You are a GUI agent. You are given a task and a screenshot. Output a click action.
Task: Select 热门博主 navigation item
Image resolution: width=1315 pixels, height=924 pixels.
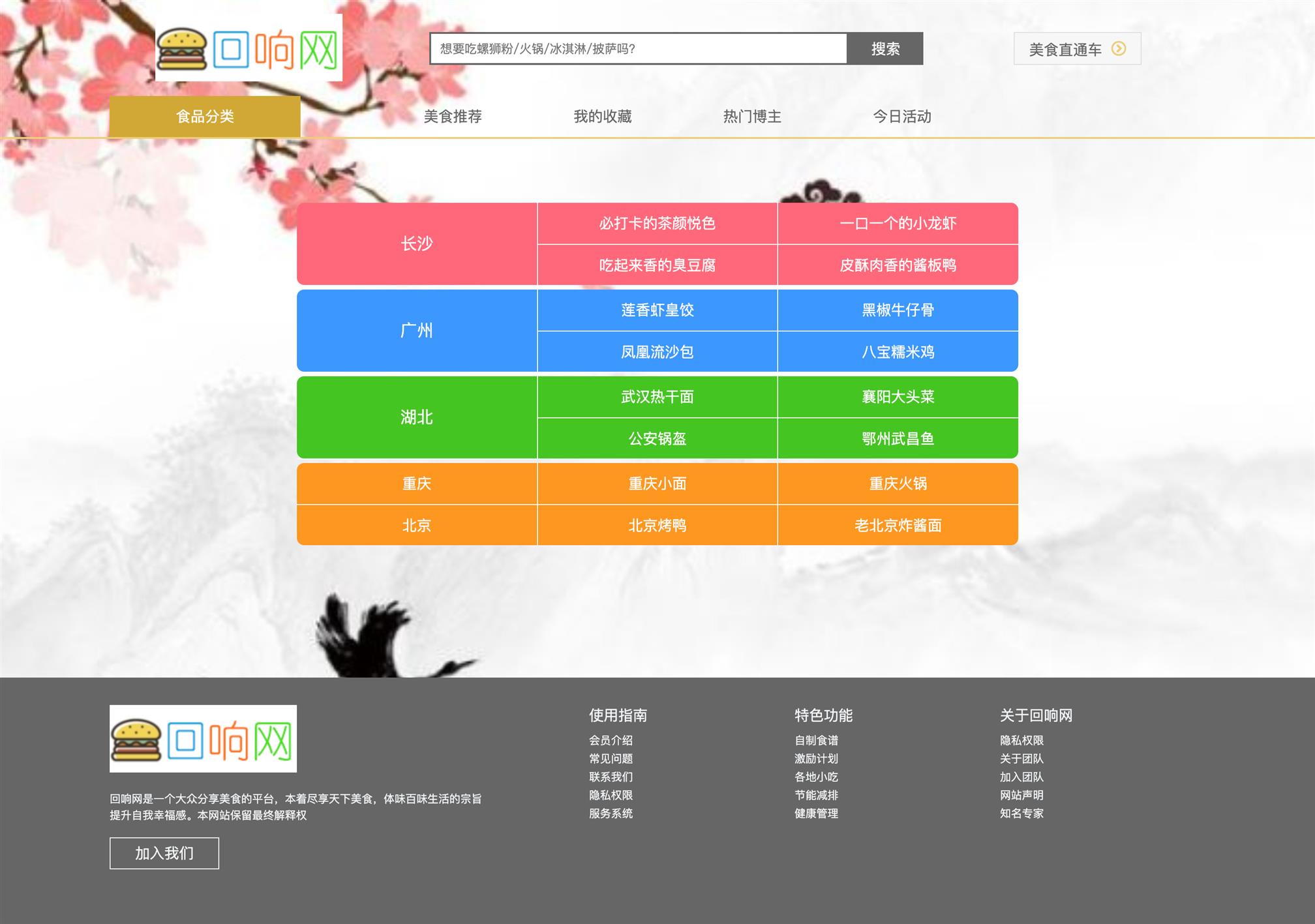pos(752,117)
